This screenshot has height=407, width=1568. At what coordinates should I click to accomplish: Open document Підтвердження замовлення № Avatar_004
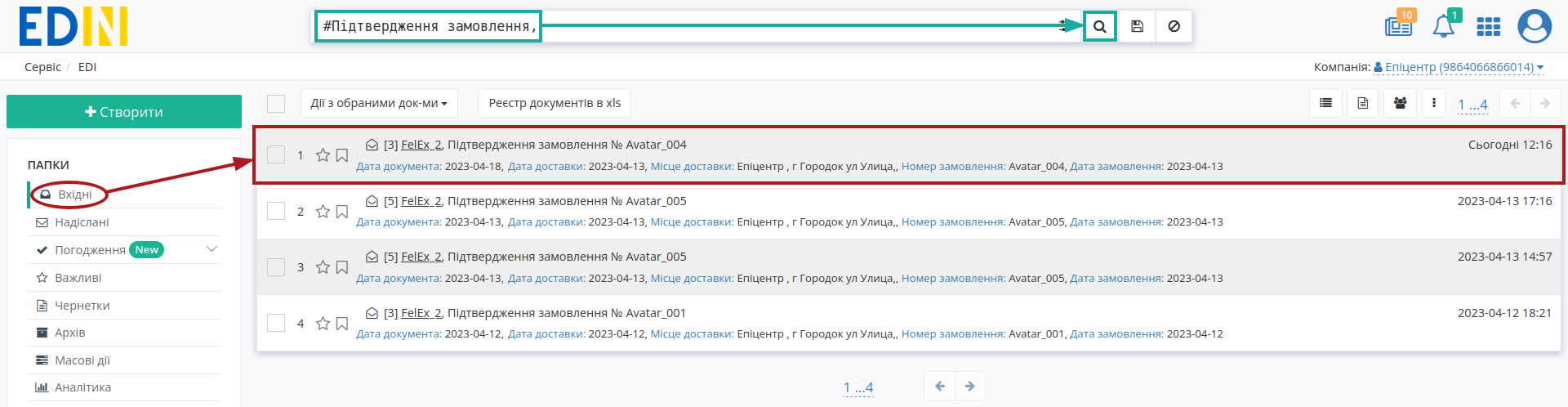567,145
